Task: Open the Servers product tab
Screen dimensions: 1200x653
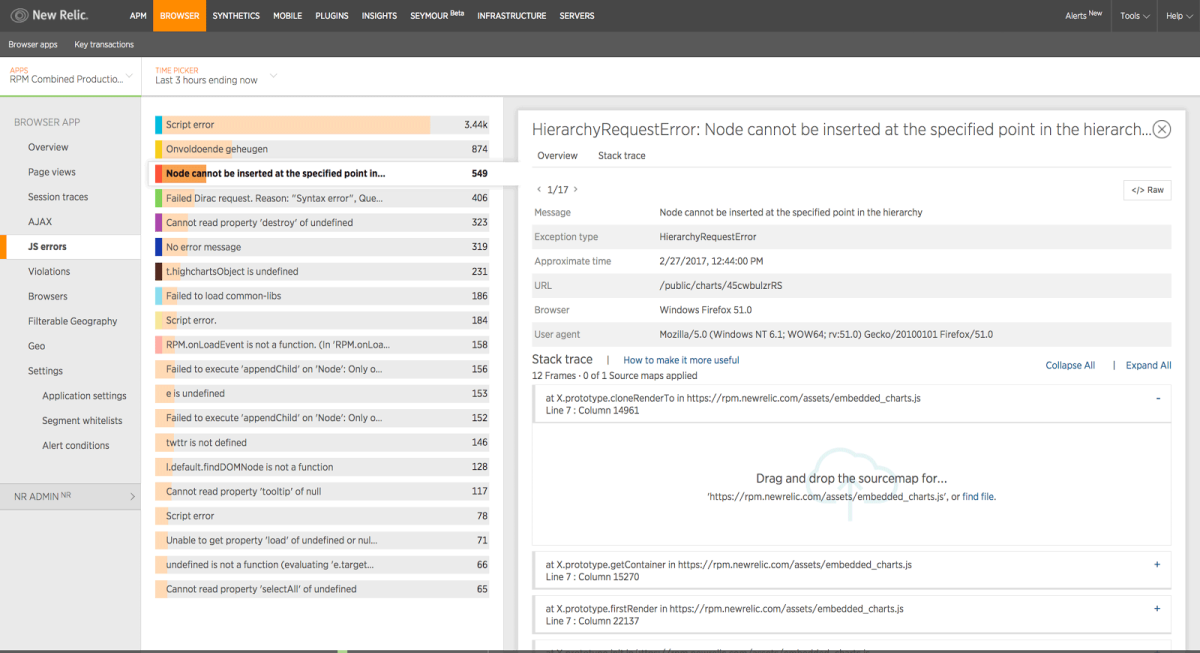Action: point(577,16)
